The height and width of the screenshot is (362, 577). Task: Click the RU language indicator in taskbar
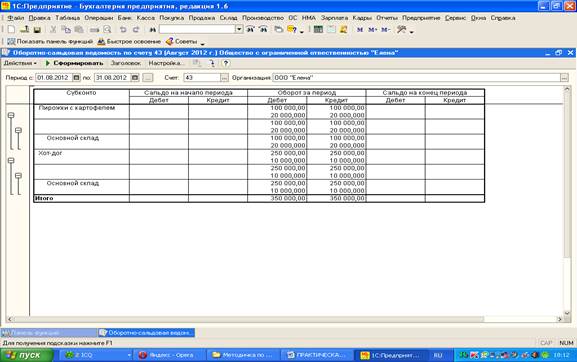[438, 355]
